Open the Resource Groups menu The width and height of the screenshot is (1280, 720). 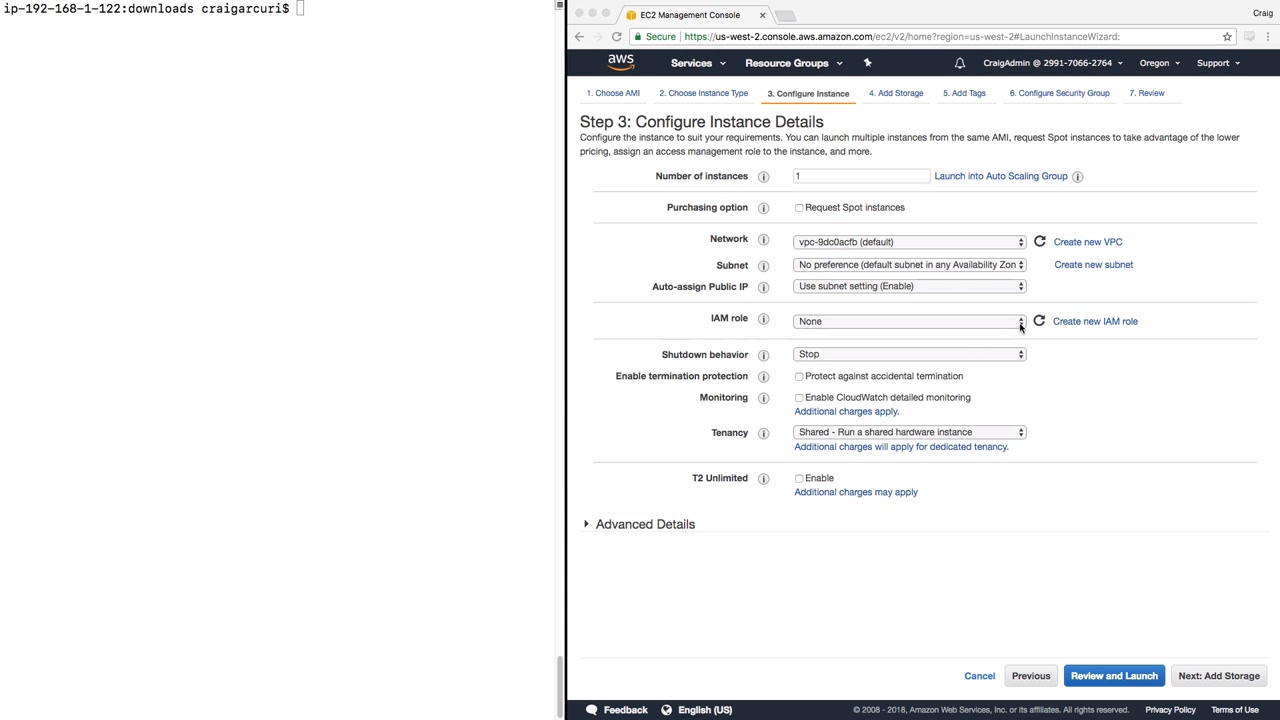click(x=794, y=63)
